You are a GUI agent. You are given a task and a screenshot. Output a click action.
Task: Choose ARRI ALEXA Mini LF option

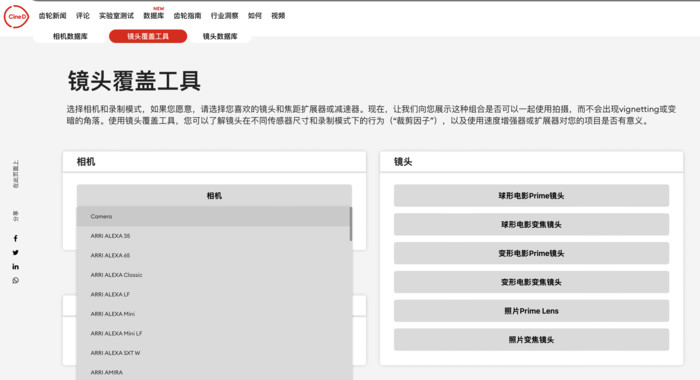click(213, 334)
